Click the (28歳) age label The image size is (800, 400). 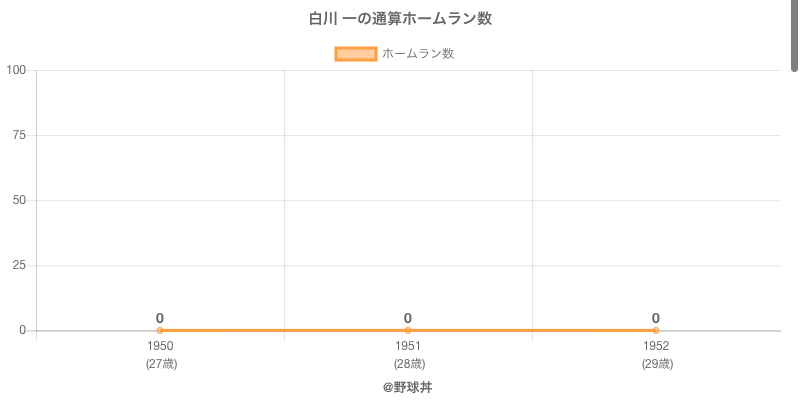click(x=408, y=364)
